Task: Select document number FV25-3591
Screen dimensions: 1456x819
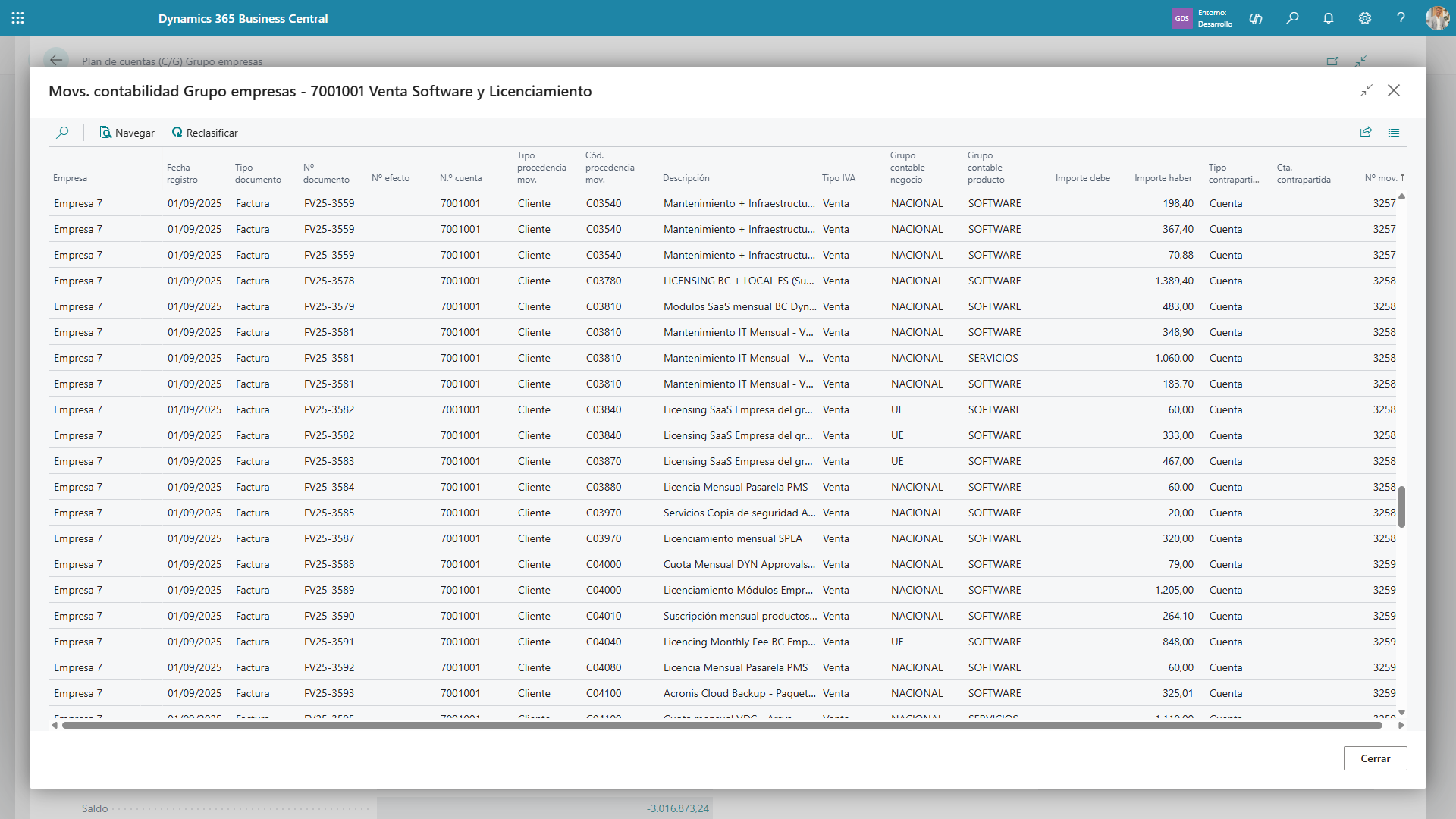Action: coord(329,642)
